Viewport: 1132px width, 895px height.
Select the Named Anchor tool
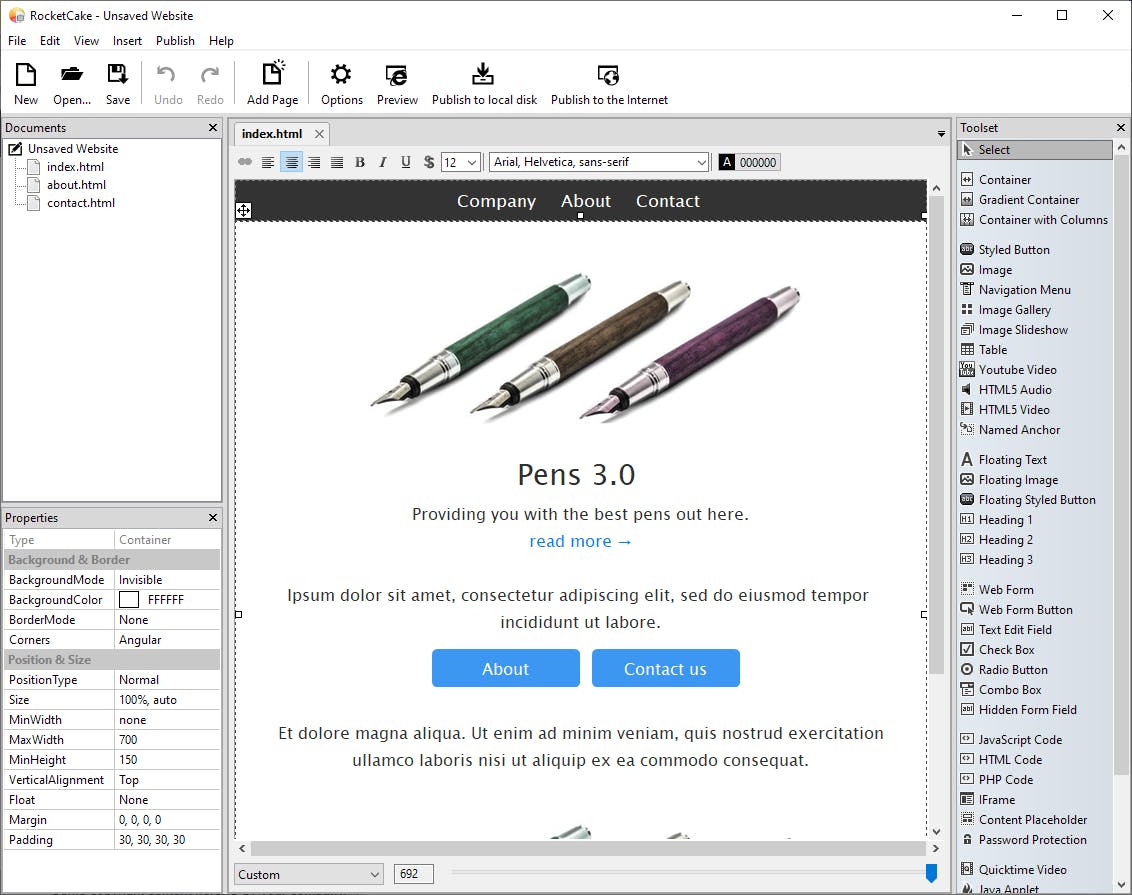pyautogui.click(x=1019, y=430)
